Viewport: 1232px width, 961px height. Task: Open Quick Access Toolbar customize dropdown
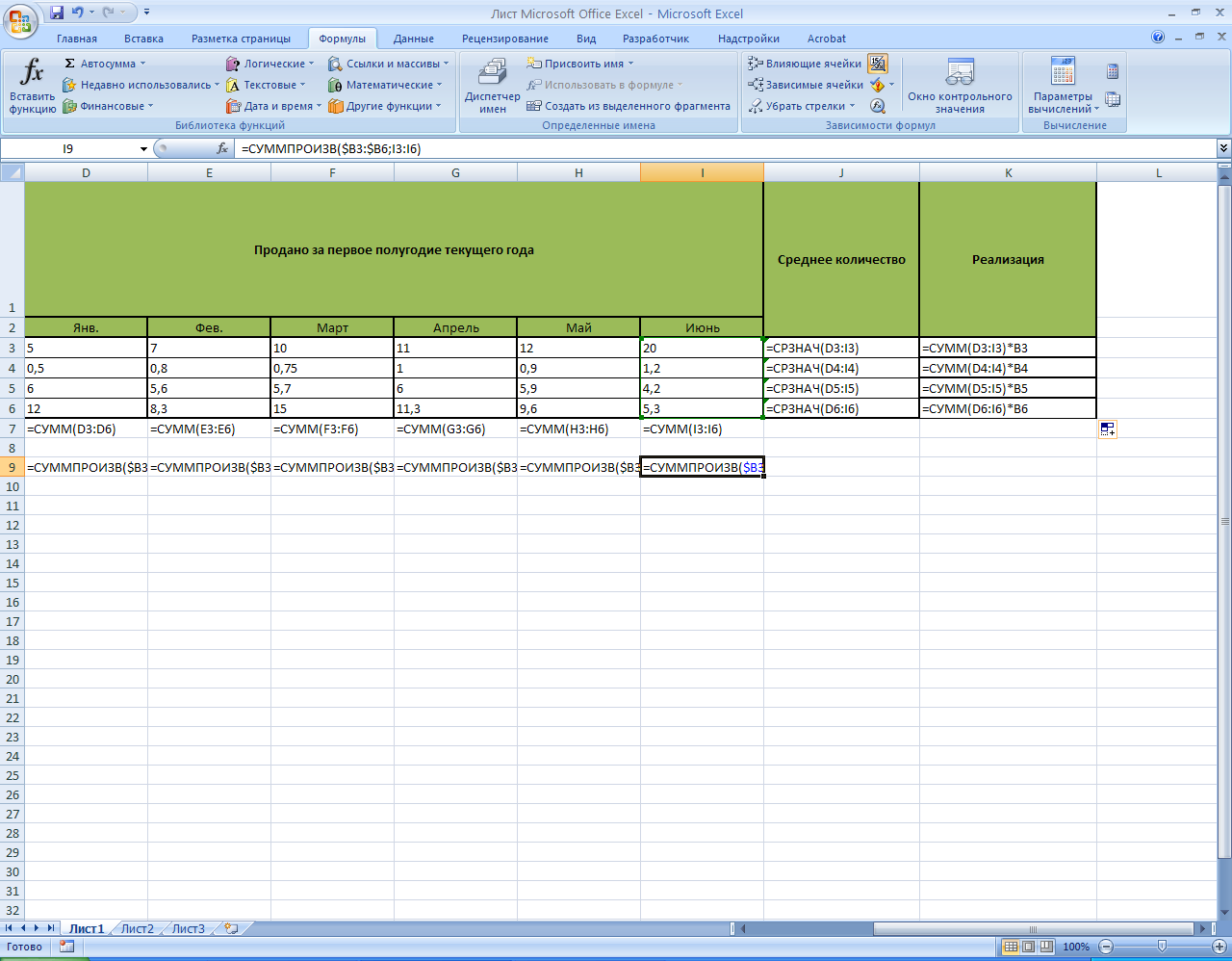point(146,13)
